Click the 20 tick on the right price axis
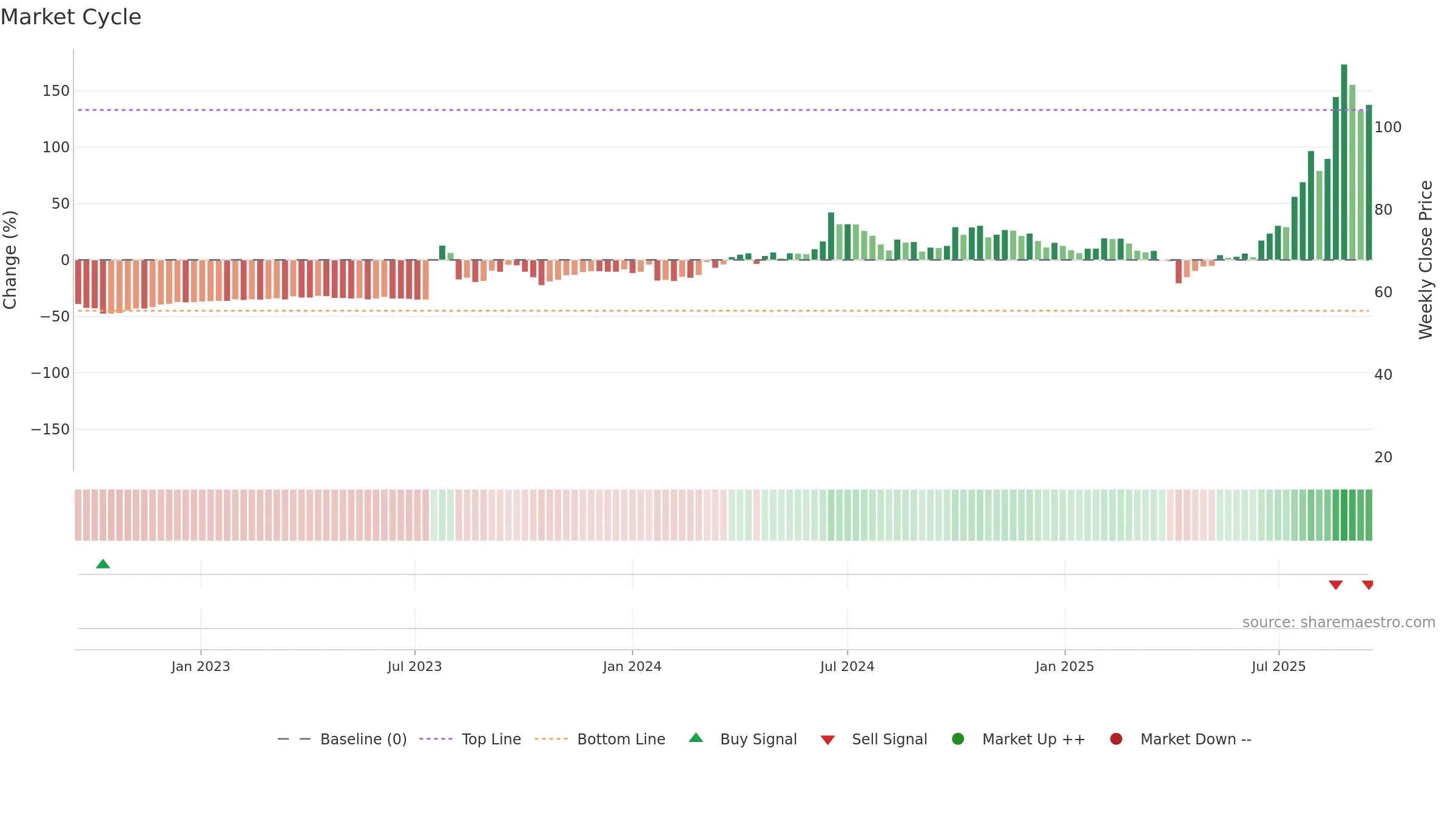This screenshot has width=1456, height=819. click(1383, 457)
